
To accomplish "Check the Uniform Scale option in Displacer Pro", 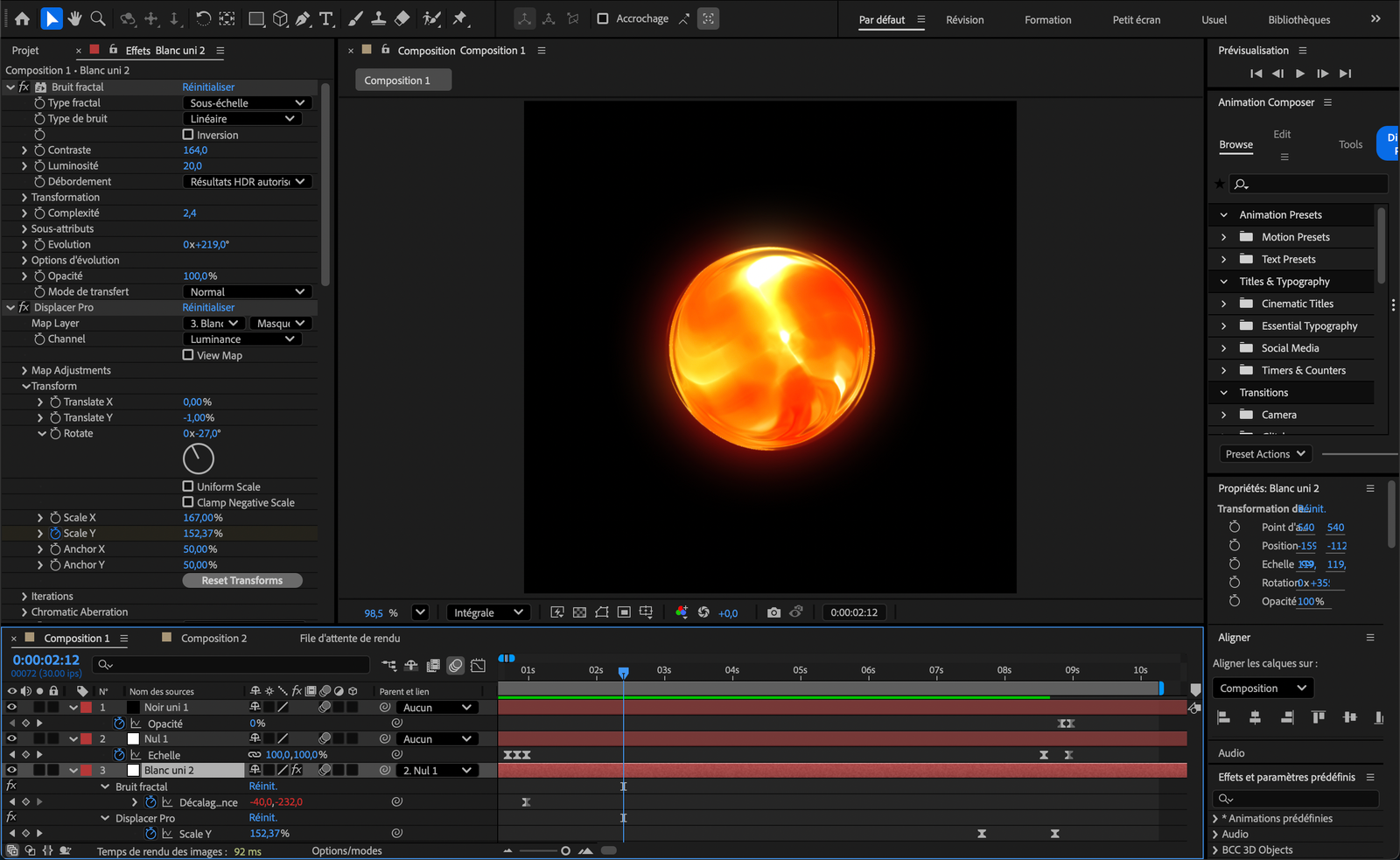I will 187,486.
